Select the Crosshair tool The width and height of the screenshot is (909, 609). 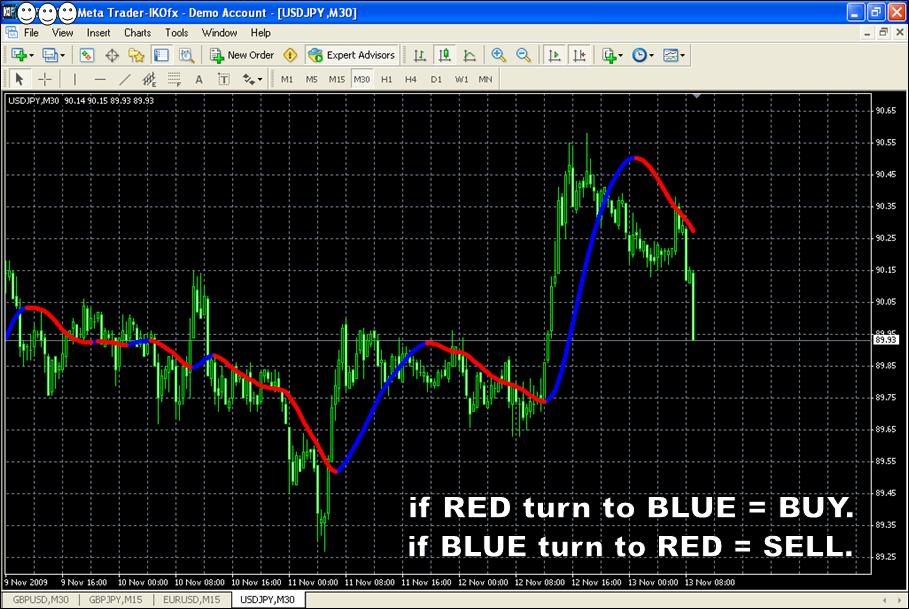click(45, 79)
